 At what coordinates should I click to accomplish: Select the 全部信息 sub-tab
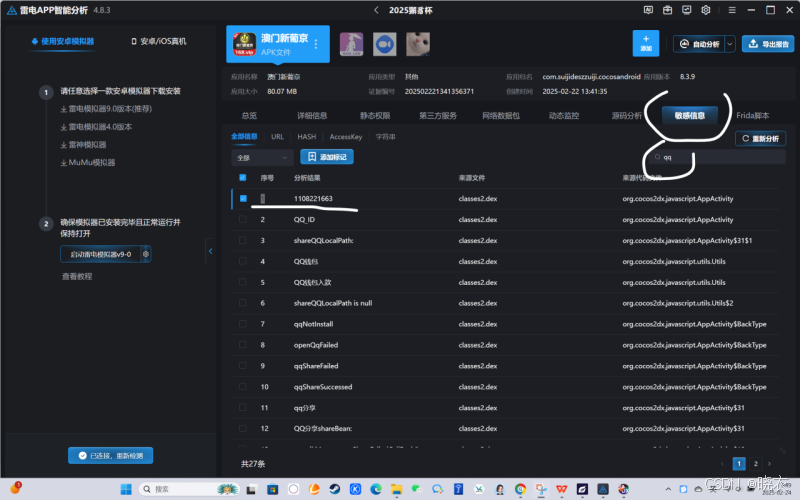(244, 136)
